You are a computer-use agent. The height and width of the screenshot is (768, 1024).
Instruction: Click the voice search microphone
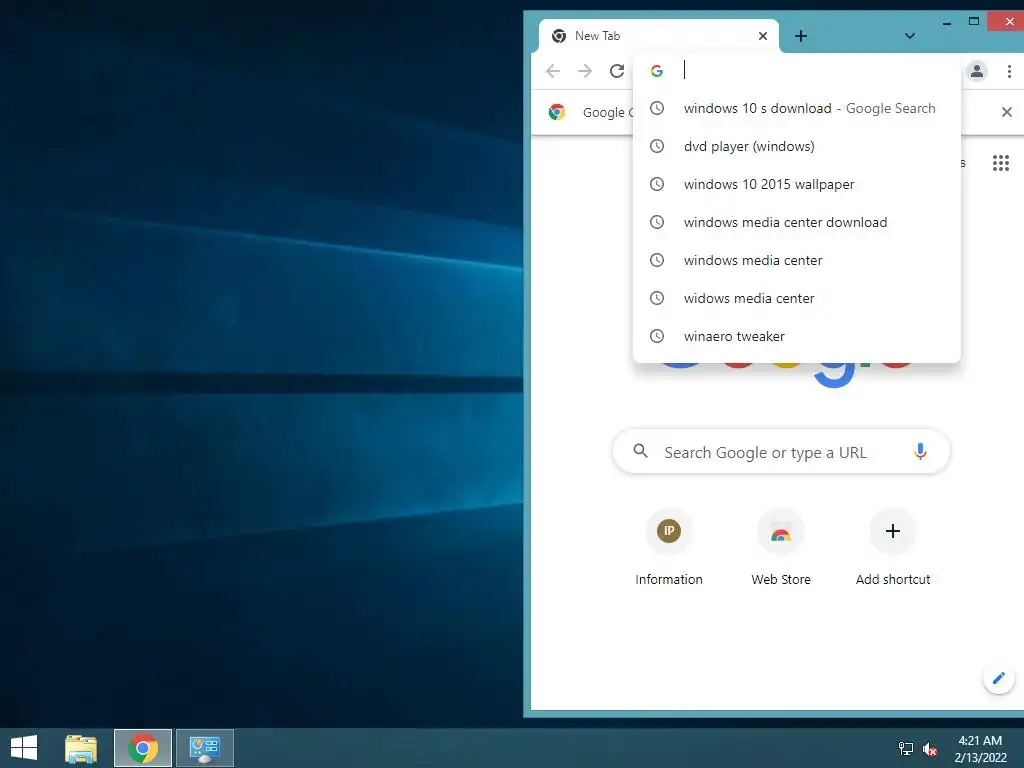920,451
